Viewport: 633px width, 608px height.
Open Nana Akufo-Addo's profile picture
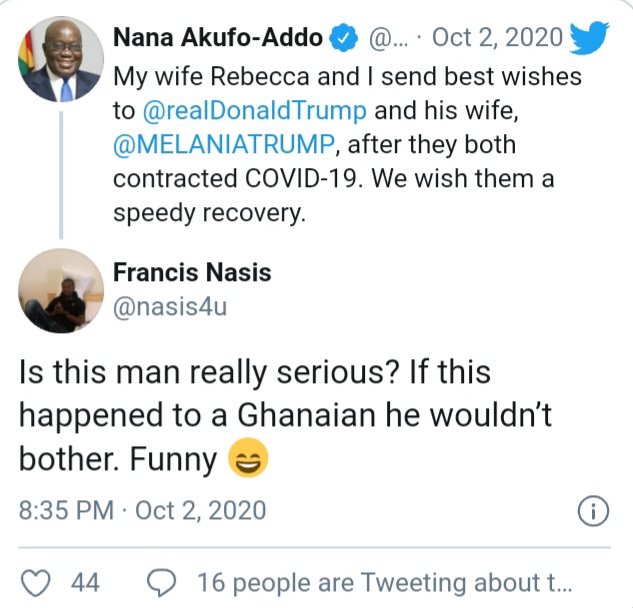click(x=59, y=61)
